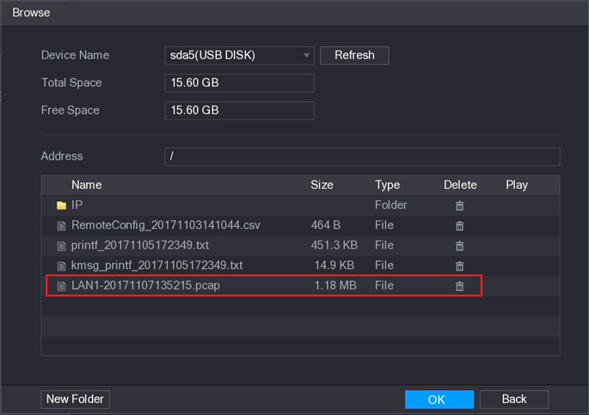Click file icon beside LAN1-20171107135215.pcap
This screenshot has width=589, height=415.
pyautogui.click(x=61, y=286)
